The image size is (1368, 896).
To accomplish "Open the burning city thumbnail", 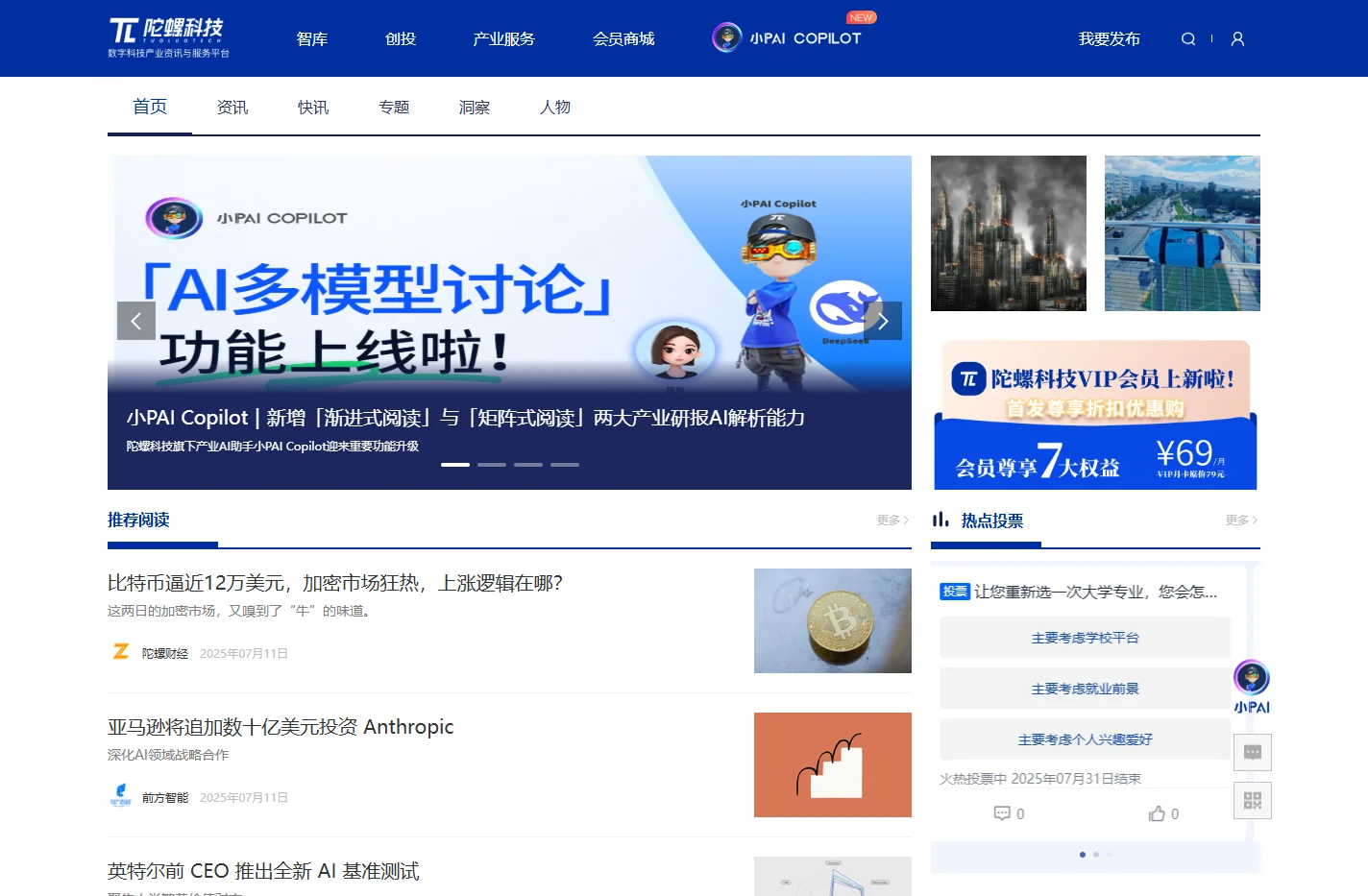I will [x=1009, y=233].
